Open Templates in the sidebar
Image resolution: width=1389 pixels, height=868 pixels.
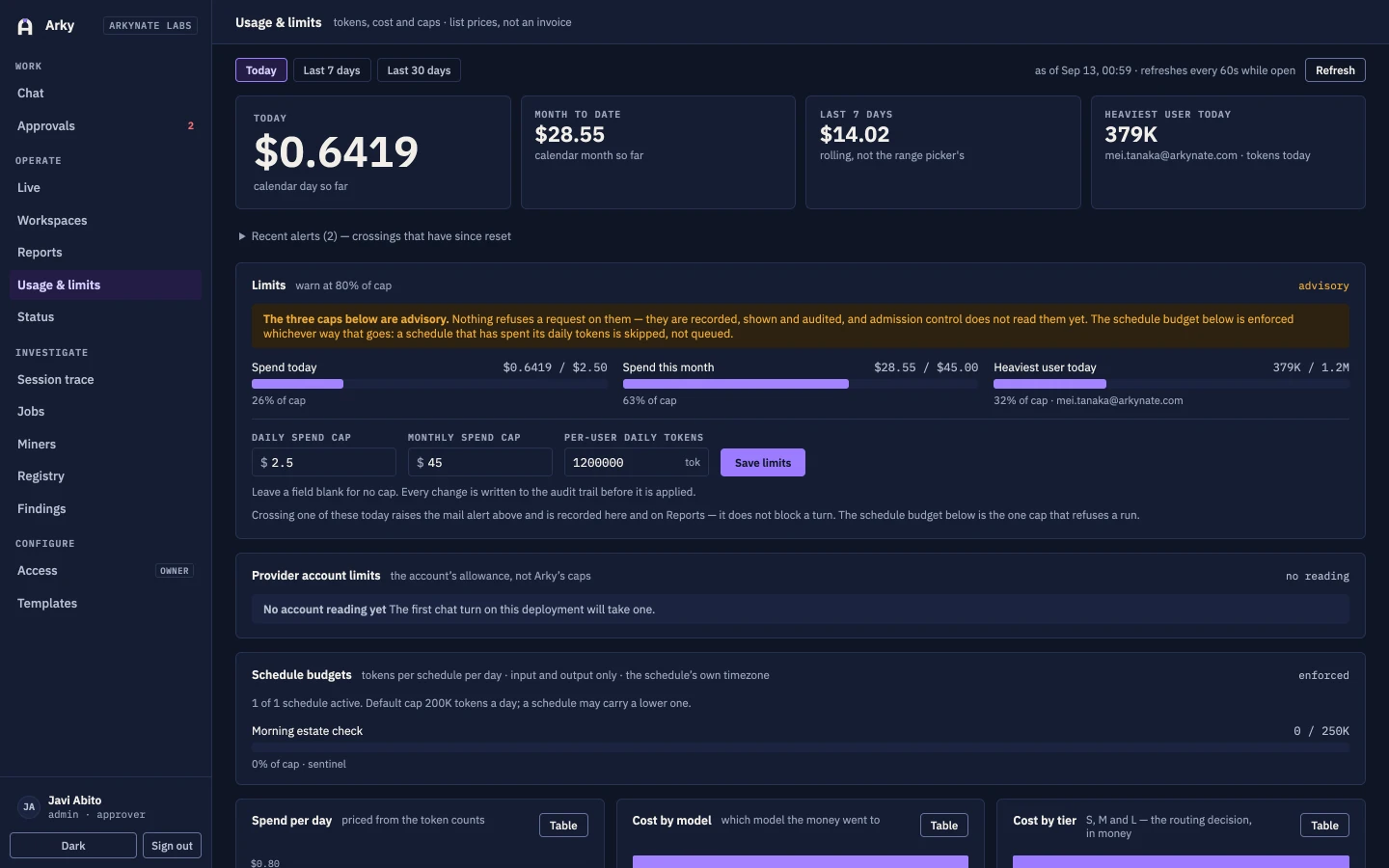tap(105, 604)
